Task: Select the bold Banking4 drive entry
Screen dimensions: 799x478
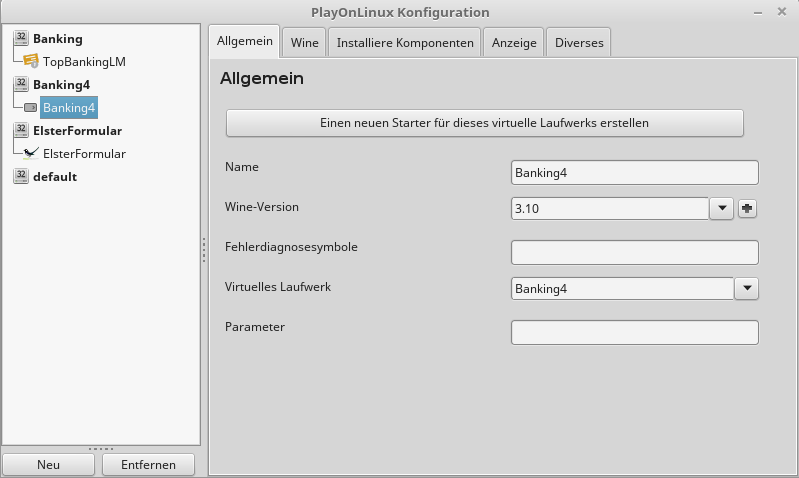Action: [x=61, y=85]
